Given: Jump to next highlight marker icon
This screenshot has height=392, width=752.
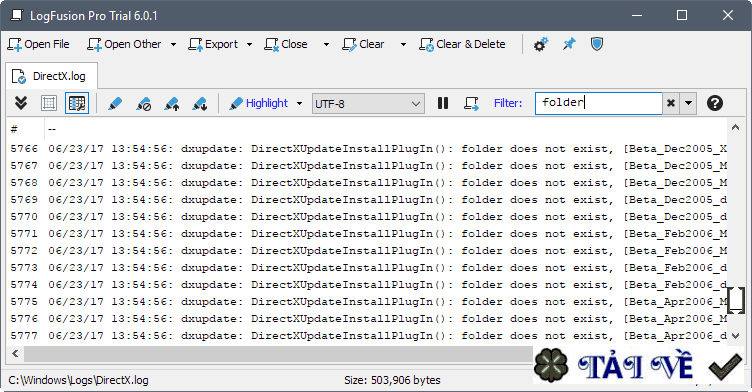Looking at the screenshot, I should [x=199, y=103].
